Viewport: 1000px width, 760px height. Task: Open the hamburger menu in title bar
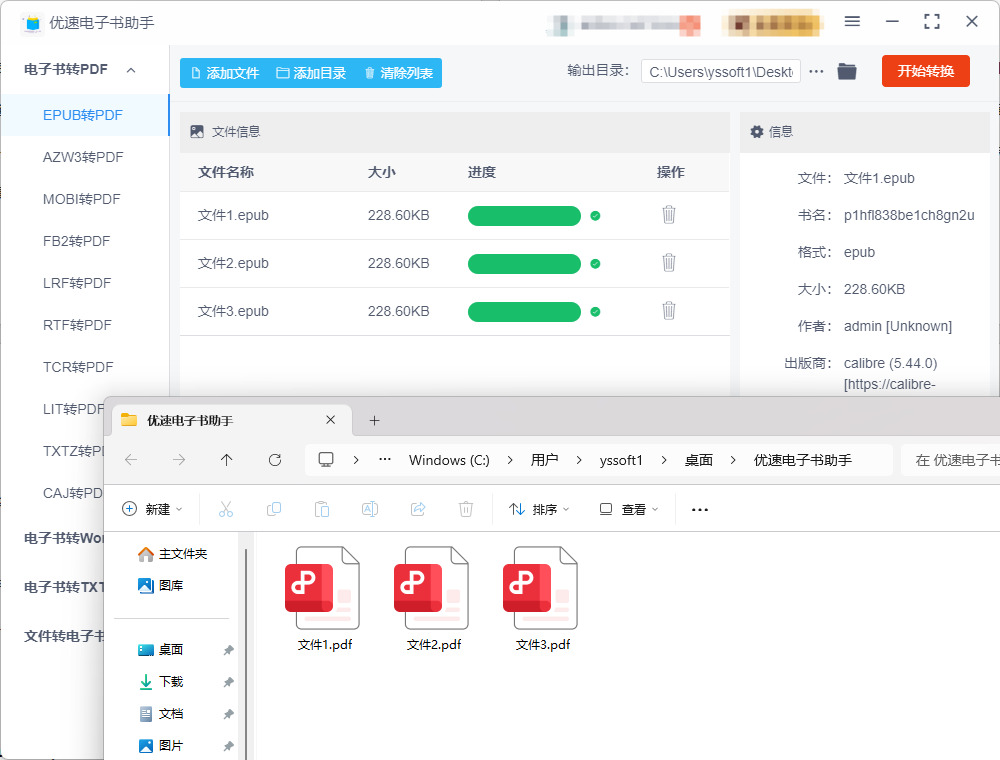click(x=852, y=22)
